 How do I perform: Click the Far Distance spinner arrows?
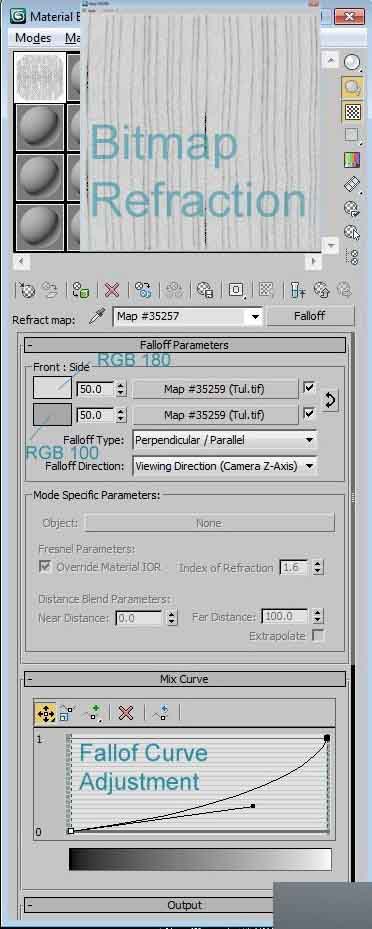pyautogui.click(x=318, y=617)
